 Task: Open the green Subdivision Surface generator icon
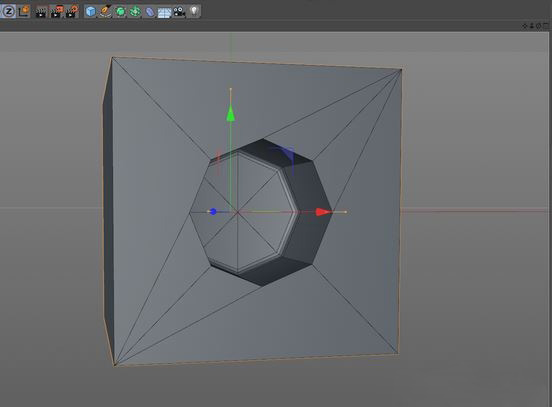click(120, 12)
